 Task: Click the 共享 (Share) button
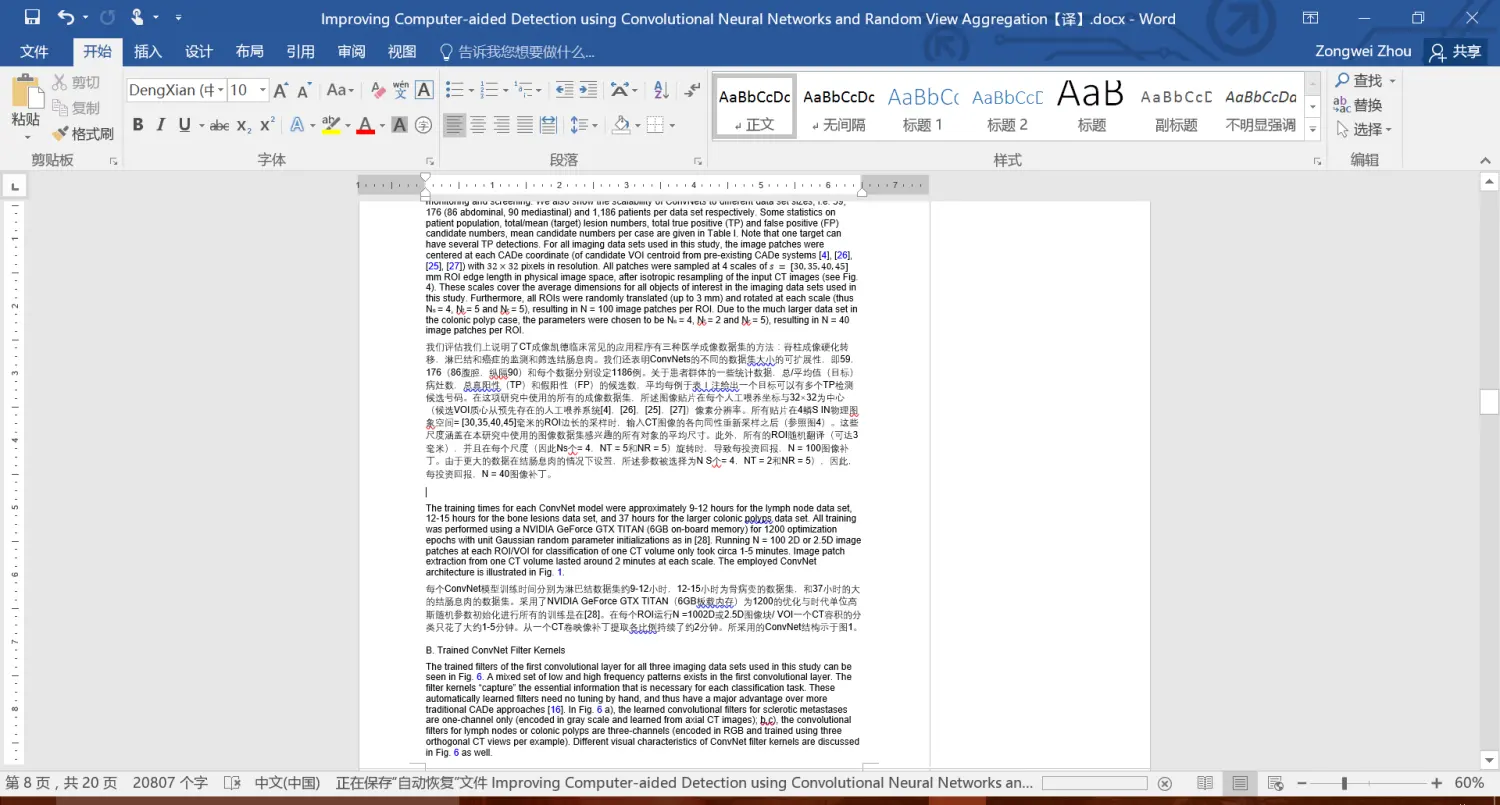1457,52
